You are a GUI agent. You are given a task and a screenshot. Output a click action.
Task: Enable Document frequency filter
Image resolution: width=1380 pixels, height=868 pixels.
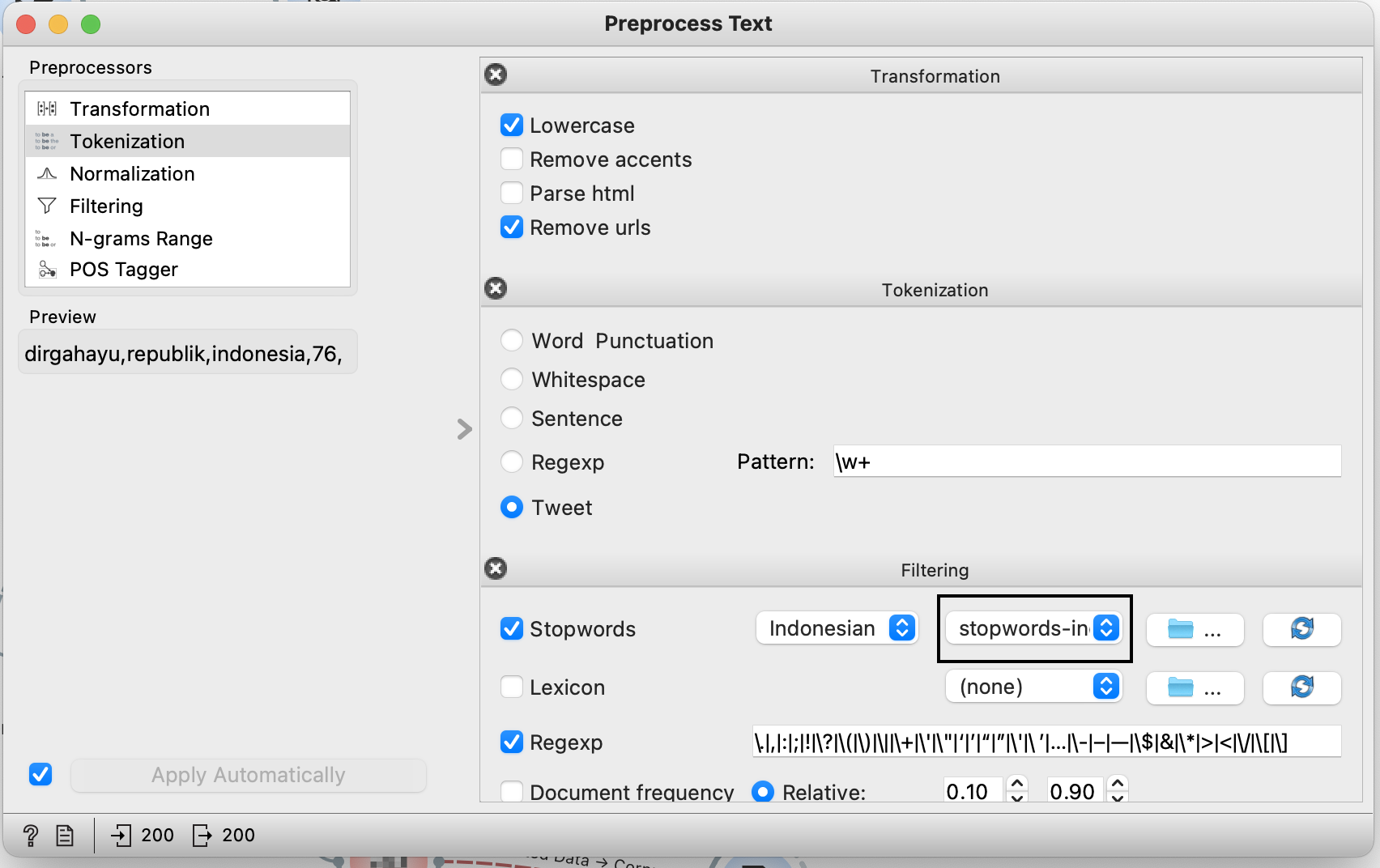(x=512, y=791)
